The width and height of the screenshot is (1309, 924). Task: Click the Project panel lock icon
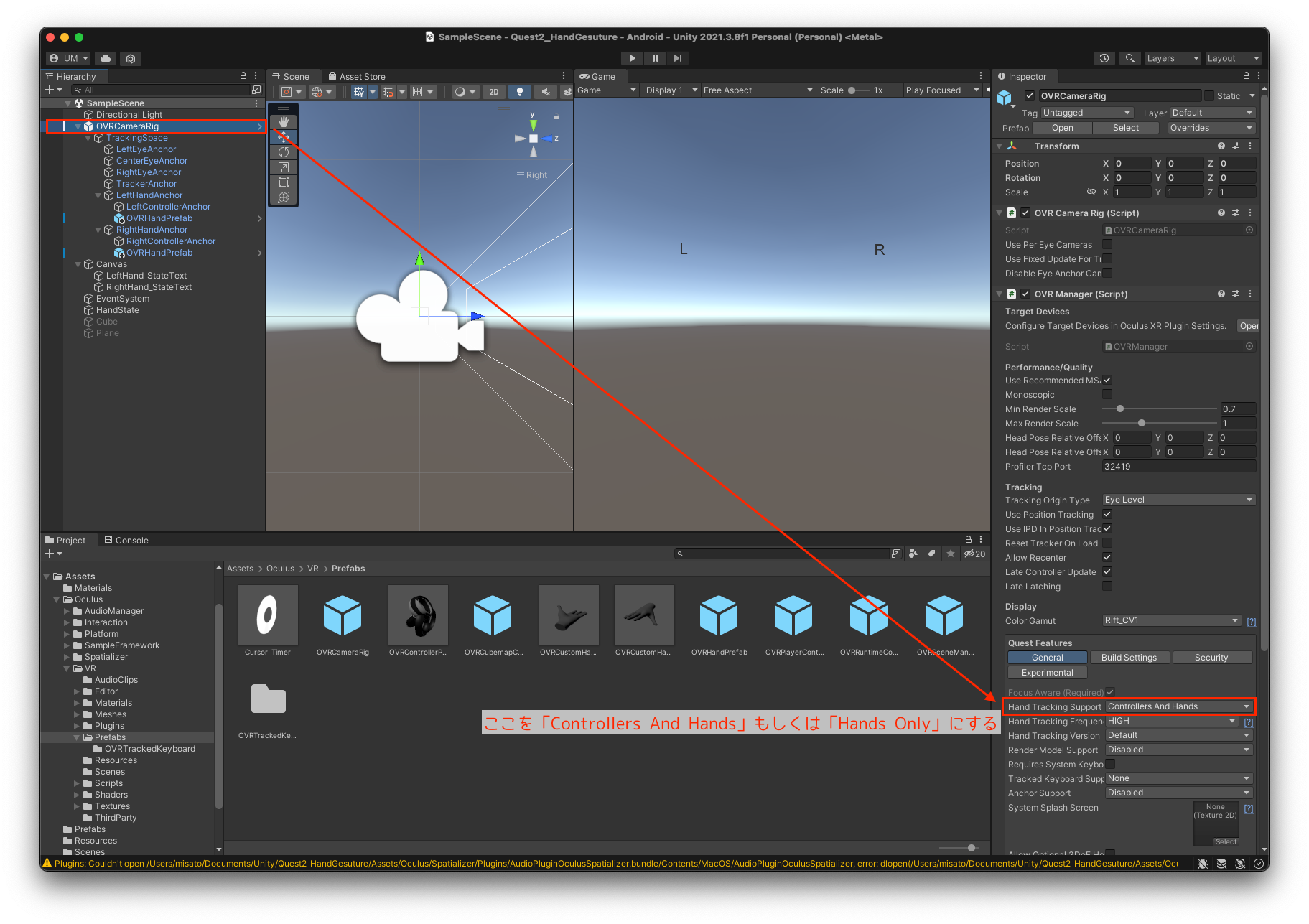click(968, 540)
